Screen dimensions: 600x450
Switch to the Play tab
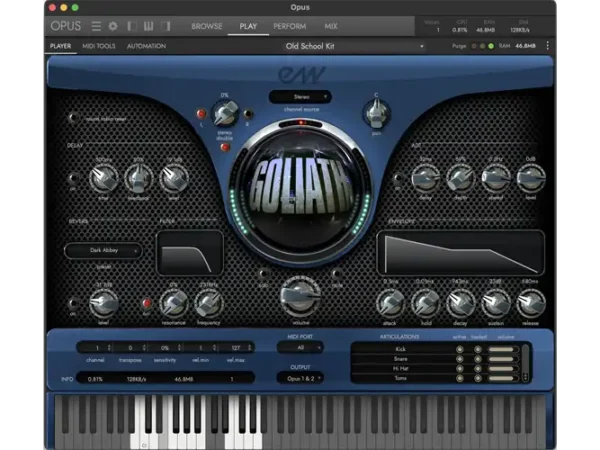pos(248,26)
